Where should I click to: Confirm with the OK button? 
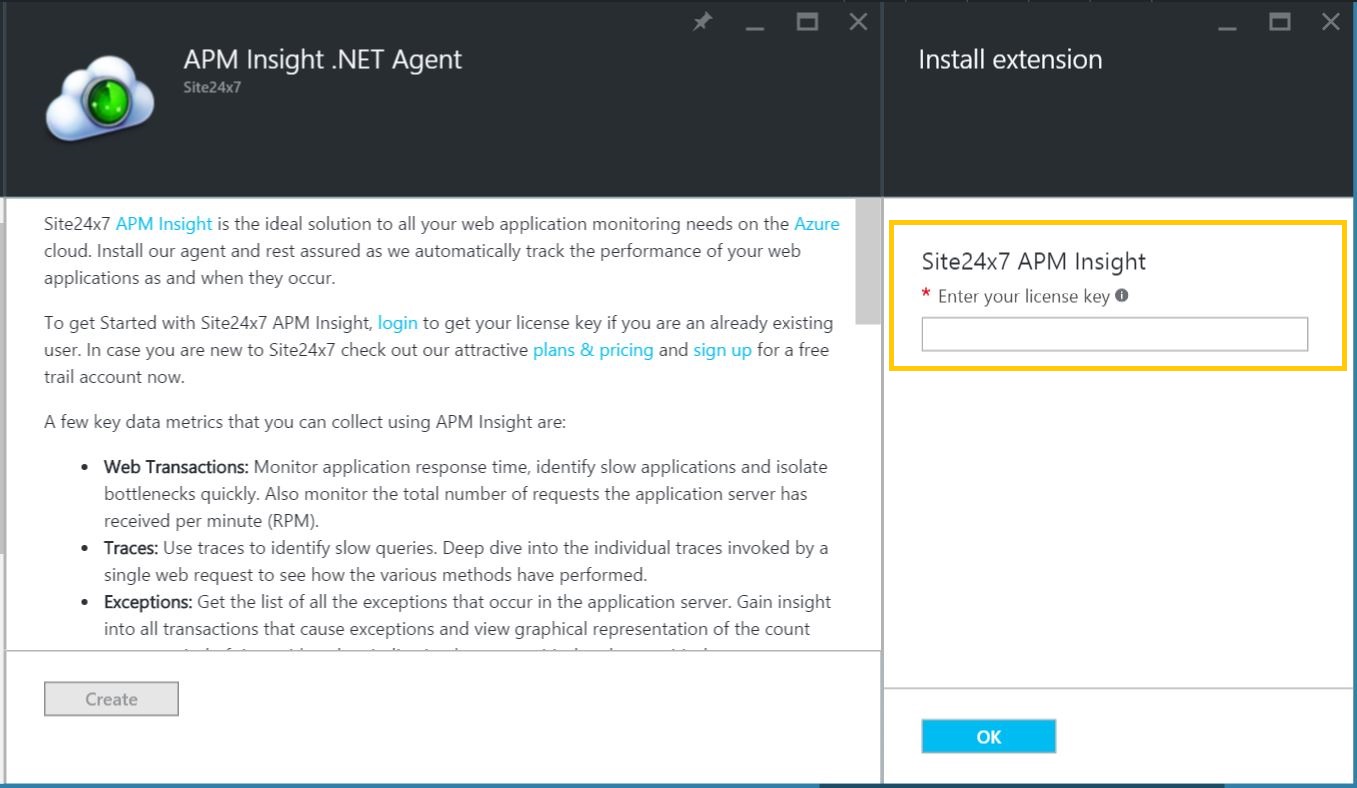click(x=988, y=737)
